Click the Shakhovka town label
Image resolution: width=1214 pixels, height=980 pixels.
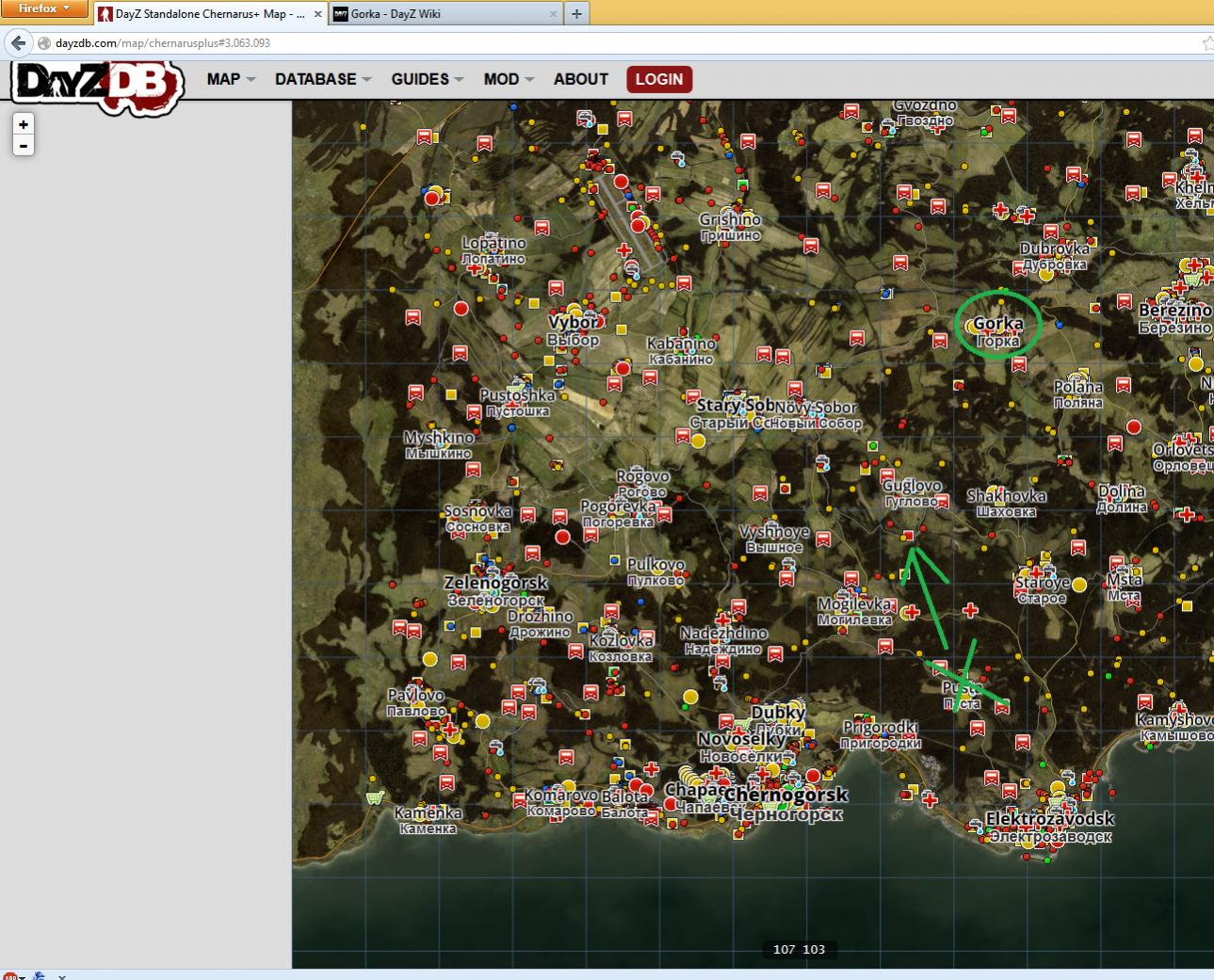[1006, 503]
